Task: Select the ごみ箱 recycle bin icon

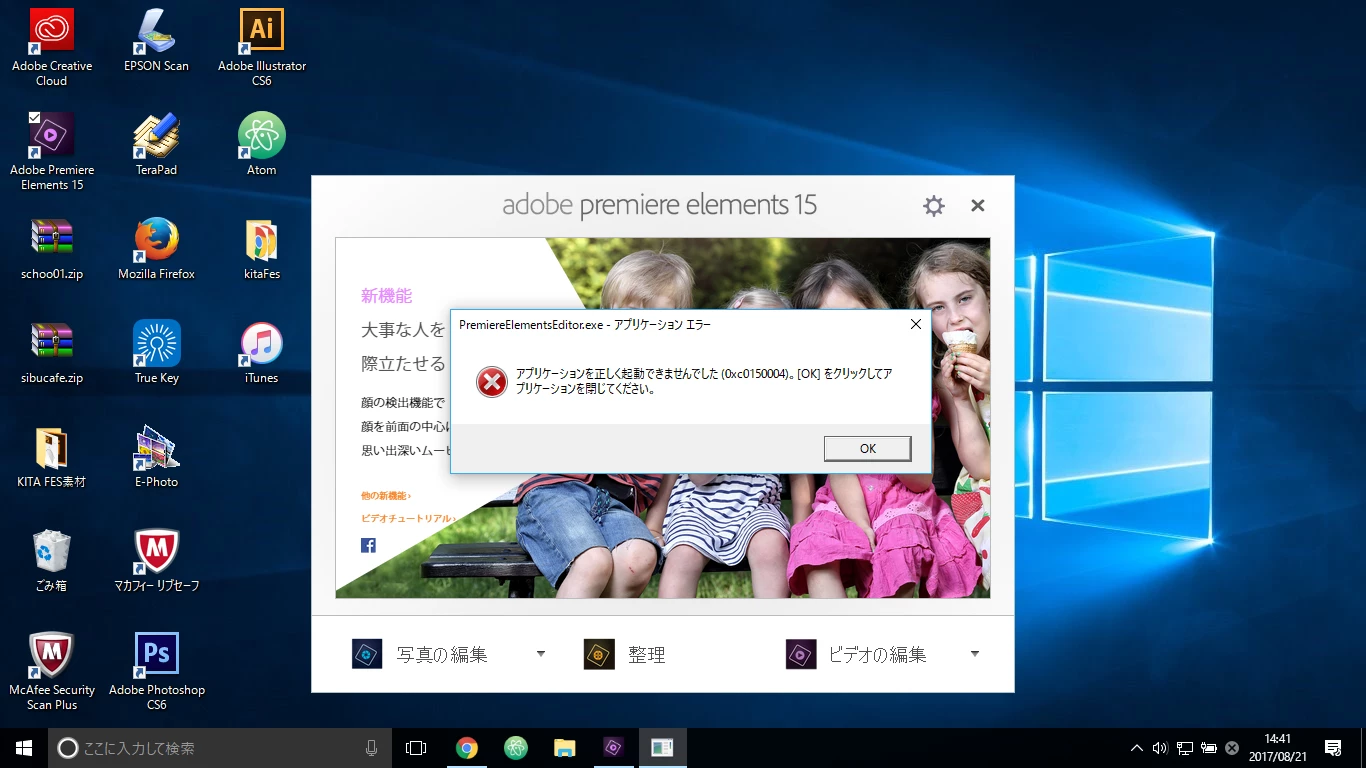Action: pyautogui.click(x=52, y=560)
